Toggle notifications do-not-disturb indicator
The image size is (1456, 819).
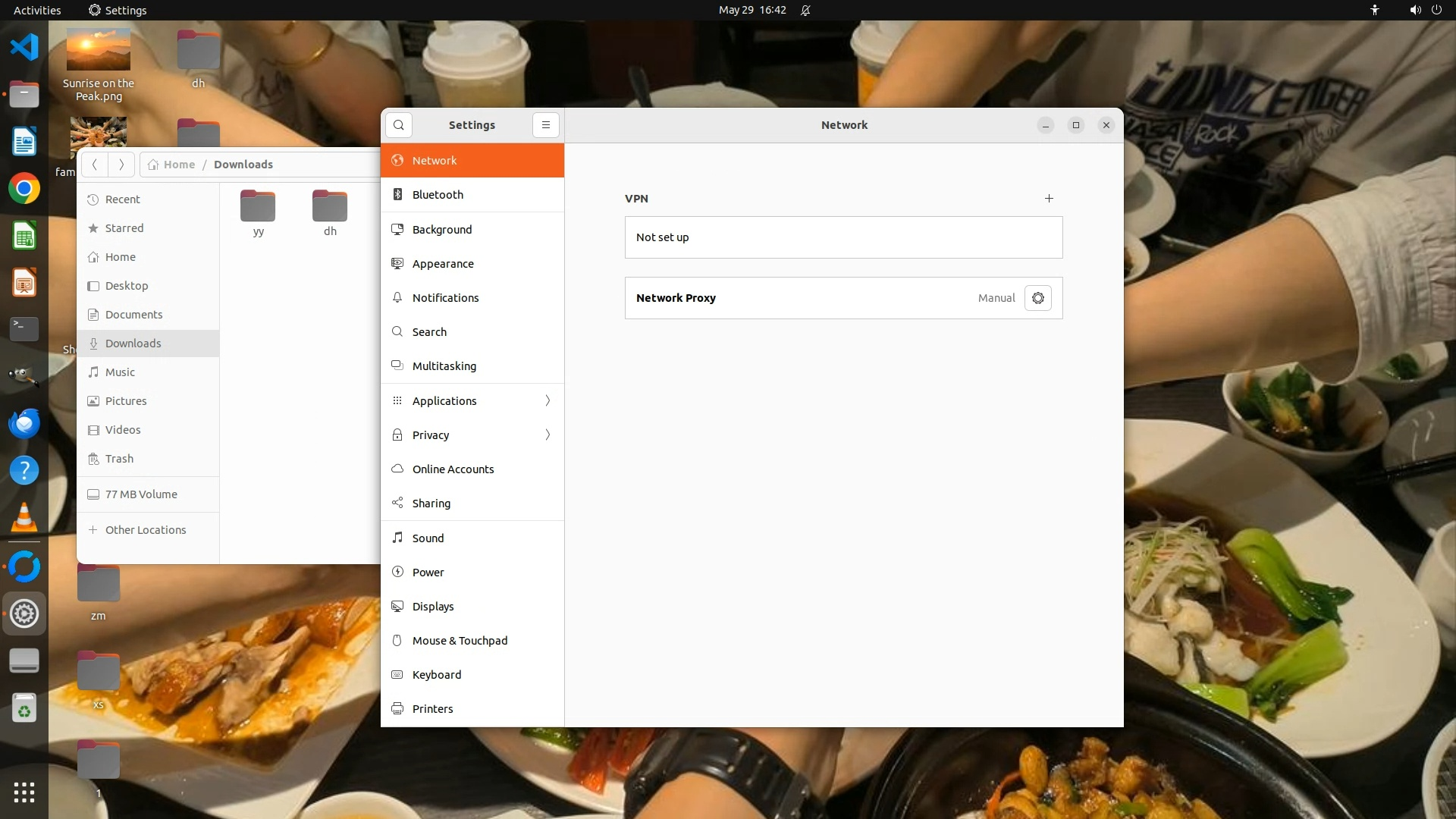pos(805,10)
